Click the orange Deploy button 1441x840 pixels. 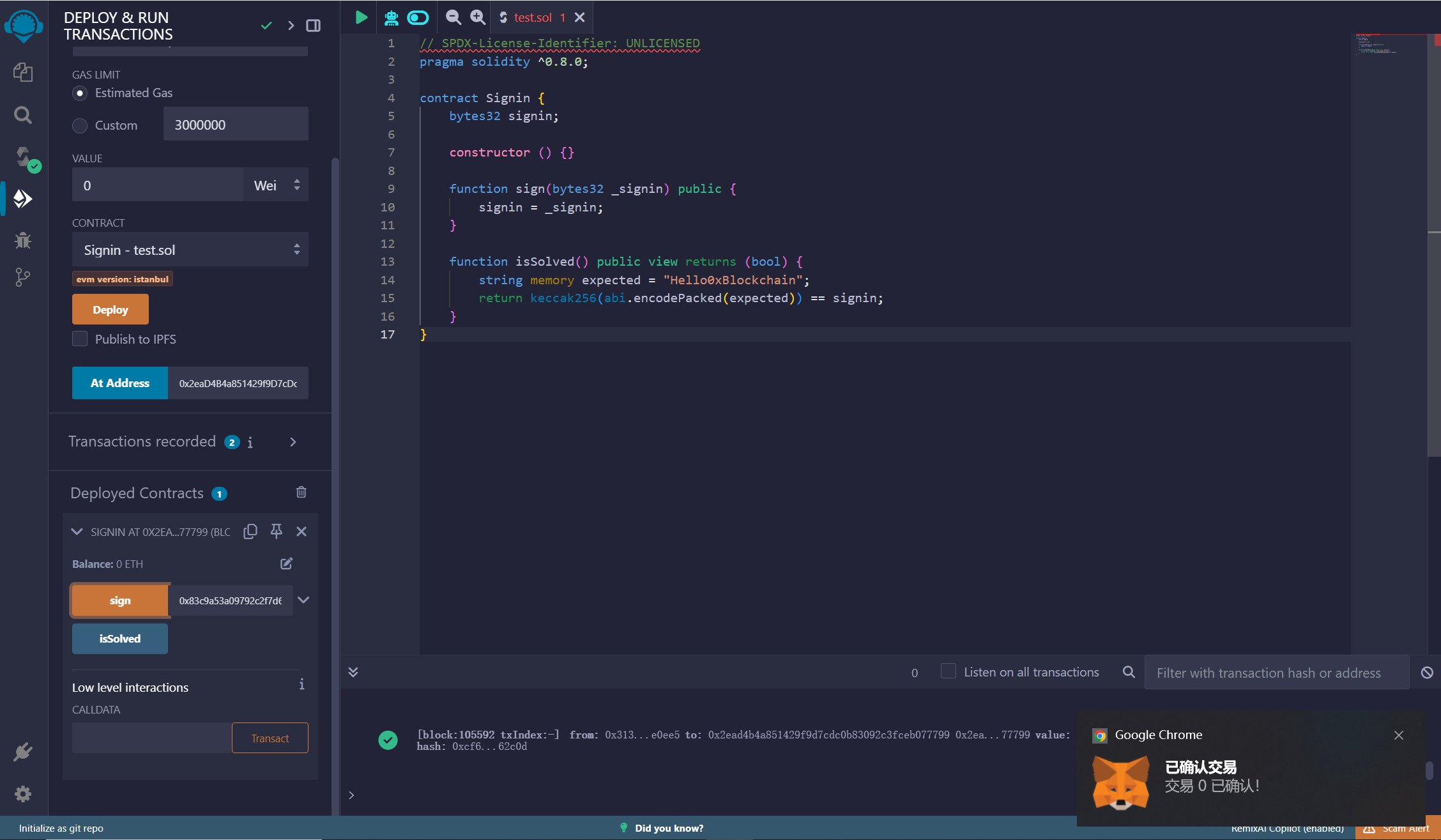click(x=111, y=309)
